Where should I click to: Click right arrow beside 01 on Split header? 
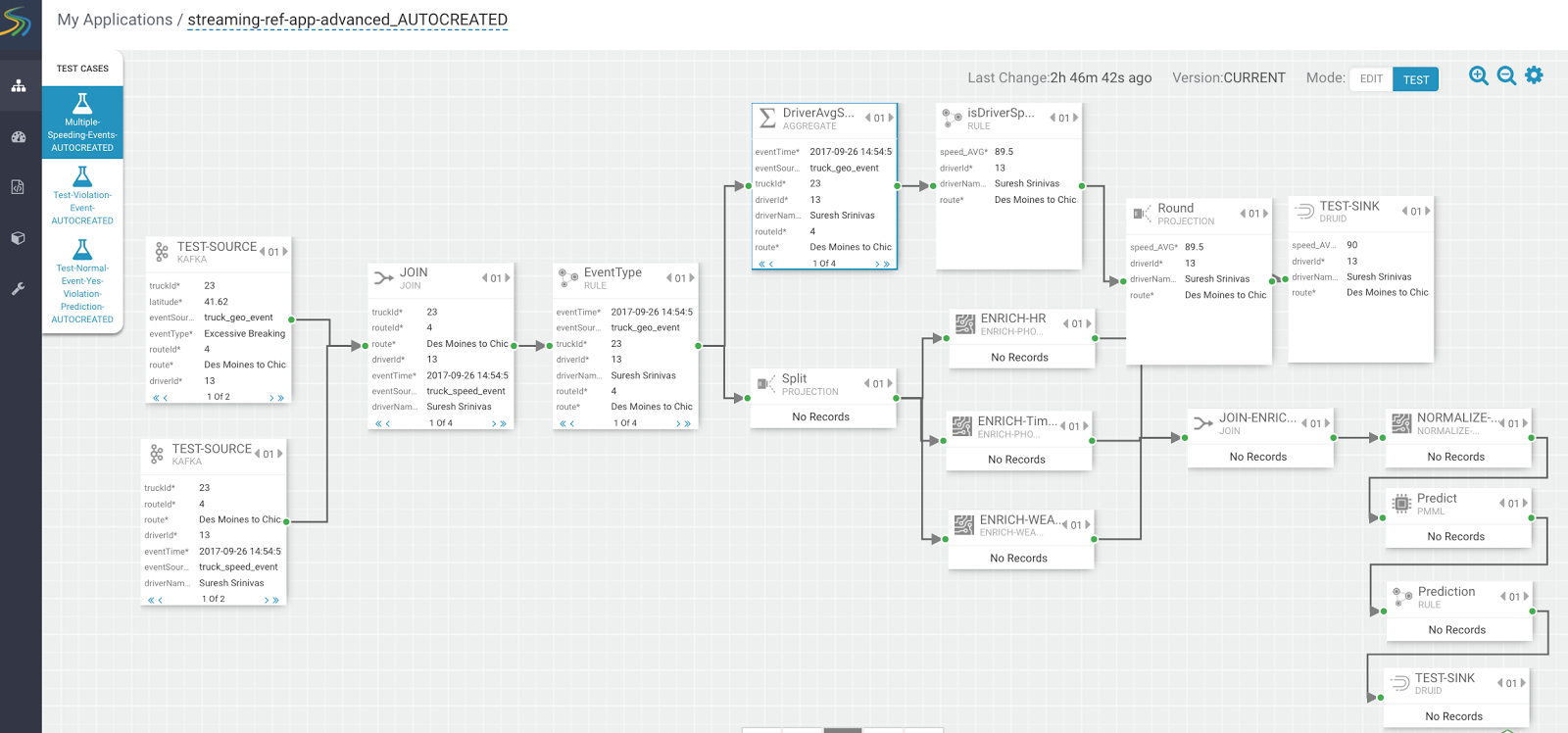click(890, 383)
